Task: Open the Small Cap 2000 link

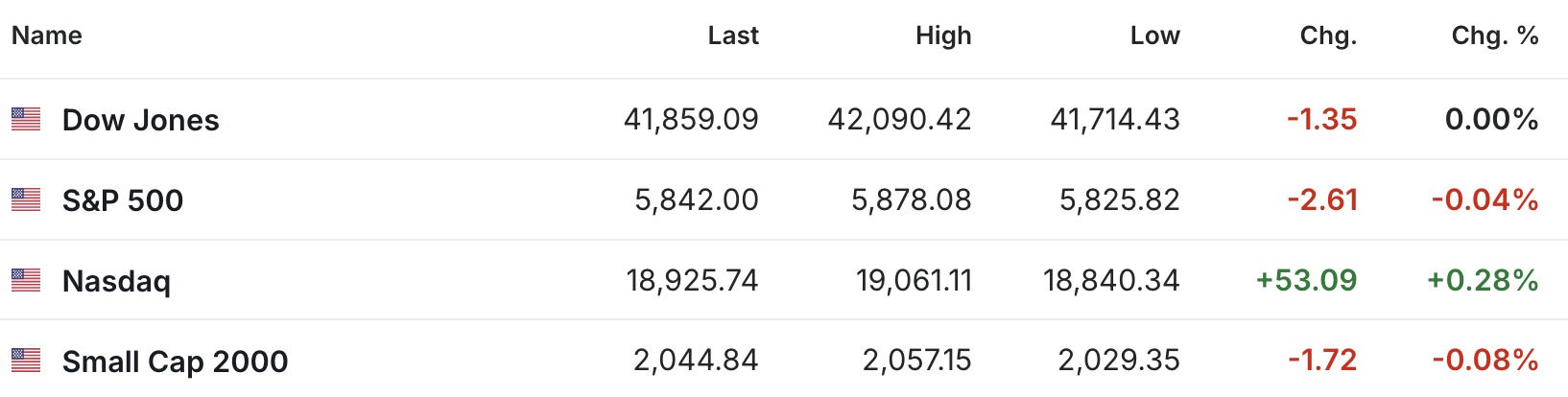Action: pyautogui.click(x=175, y=362)
